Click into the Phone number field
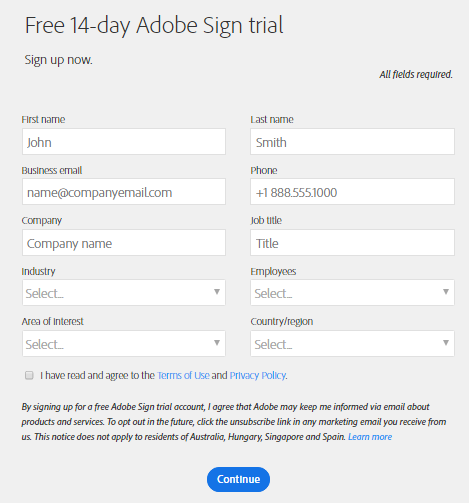469x503 pixels. 352,192
